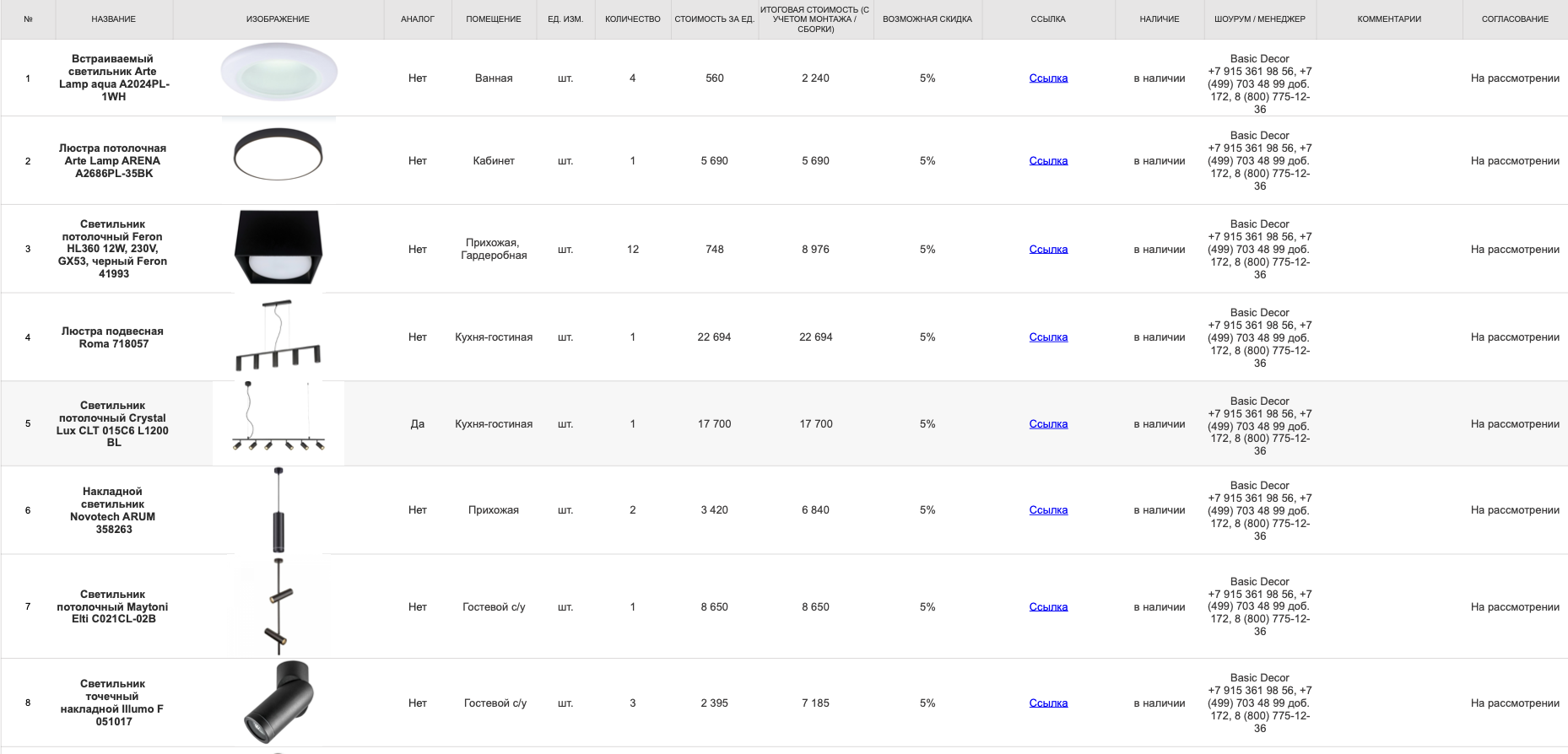Viewport: 1568px width, 754px height.
Task: Select the Прихожая, Гардеробная room cell
Action: tap(494, 249)
